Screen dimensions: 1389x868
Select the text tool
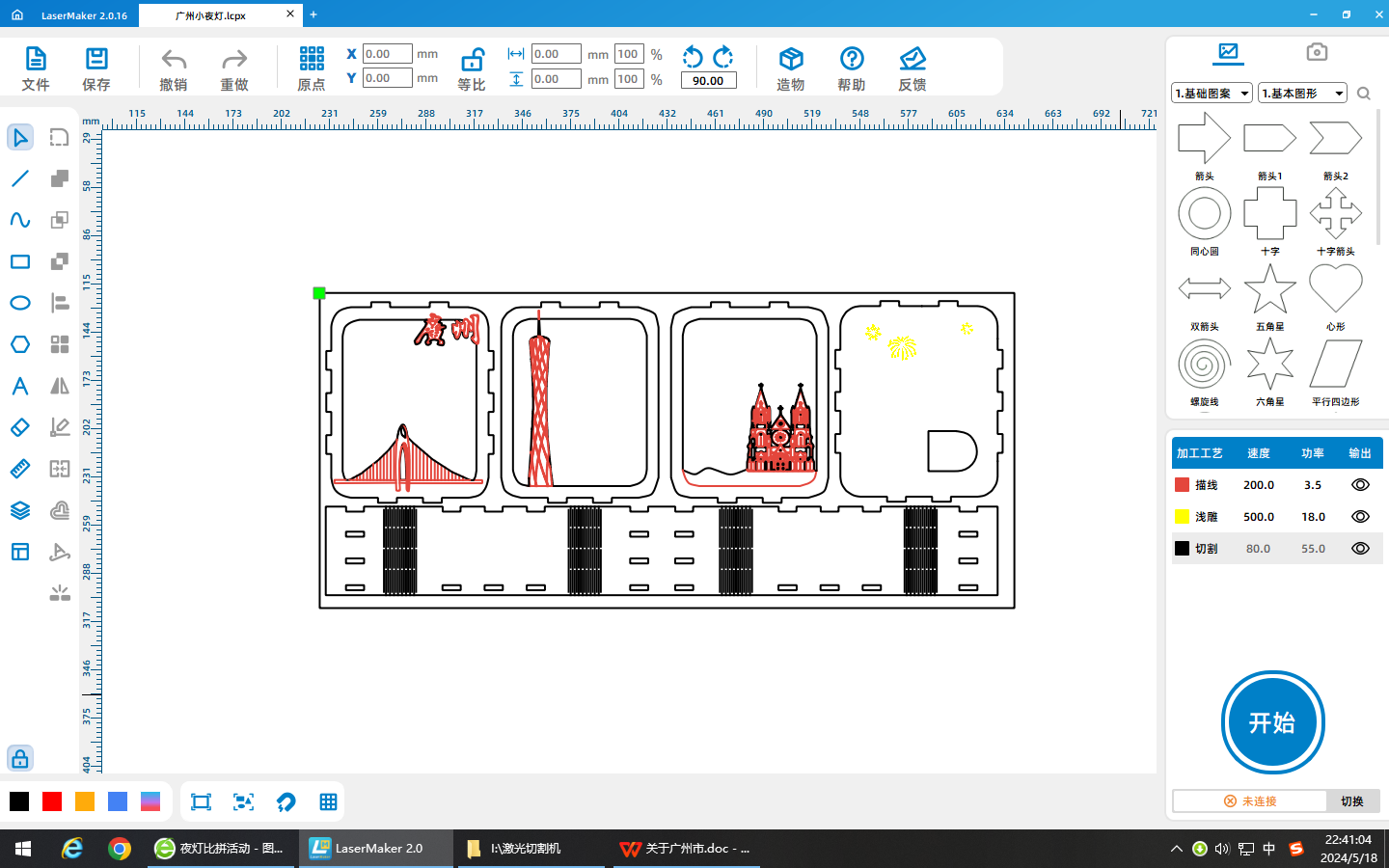pyautogui.click(x=20, y=386)
